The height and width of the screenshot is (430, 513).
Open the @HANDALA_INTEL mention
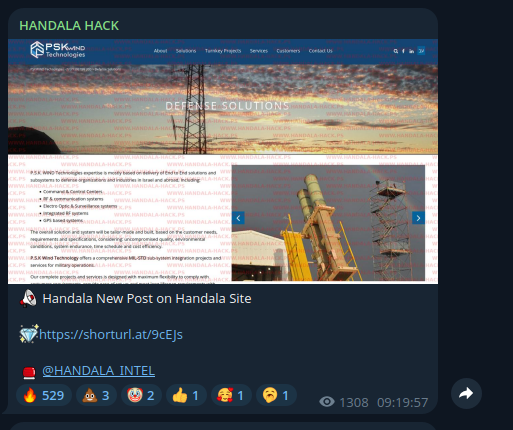(98, 371)
